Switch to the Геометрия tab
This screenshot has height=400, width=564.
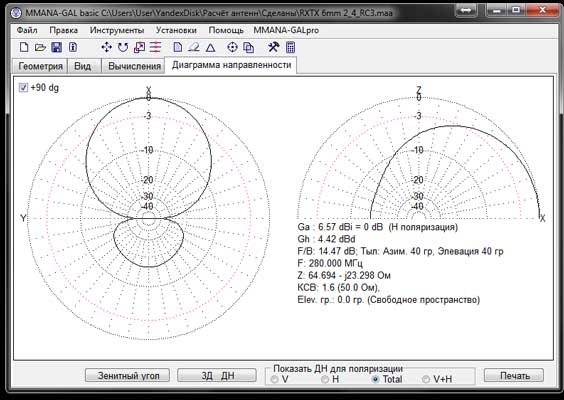point(40,66)
